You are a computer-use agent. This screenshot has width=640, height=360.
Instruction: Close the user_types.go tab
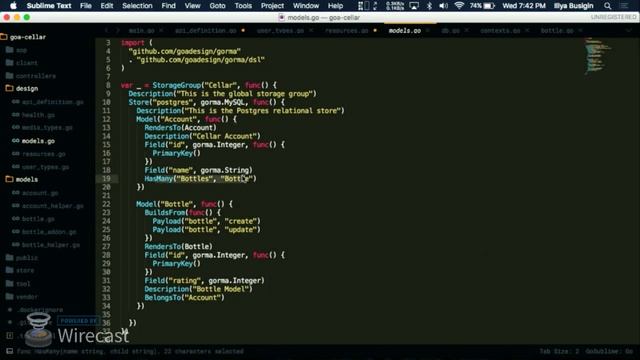(x=311, y=31)
